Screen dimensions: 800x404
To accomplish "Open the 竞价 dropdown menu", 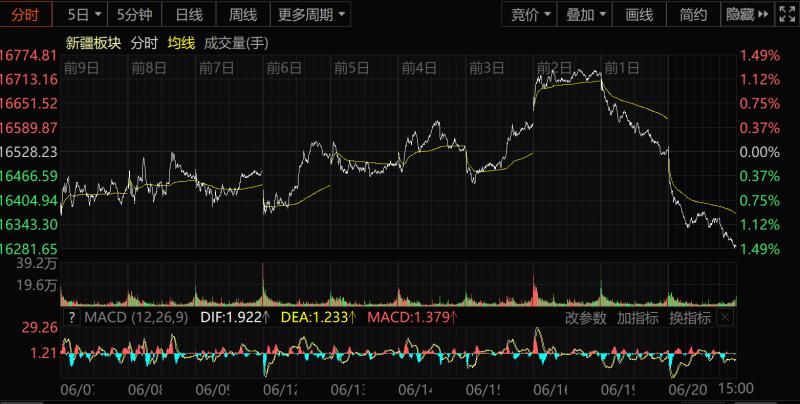I will [530, 15].
